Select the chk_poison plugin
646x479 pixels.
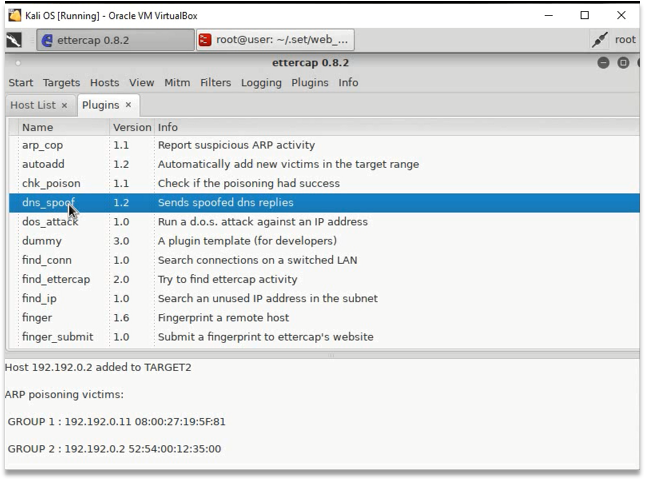point(324,183)
